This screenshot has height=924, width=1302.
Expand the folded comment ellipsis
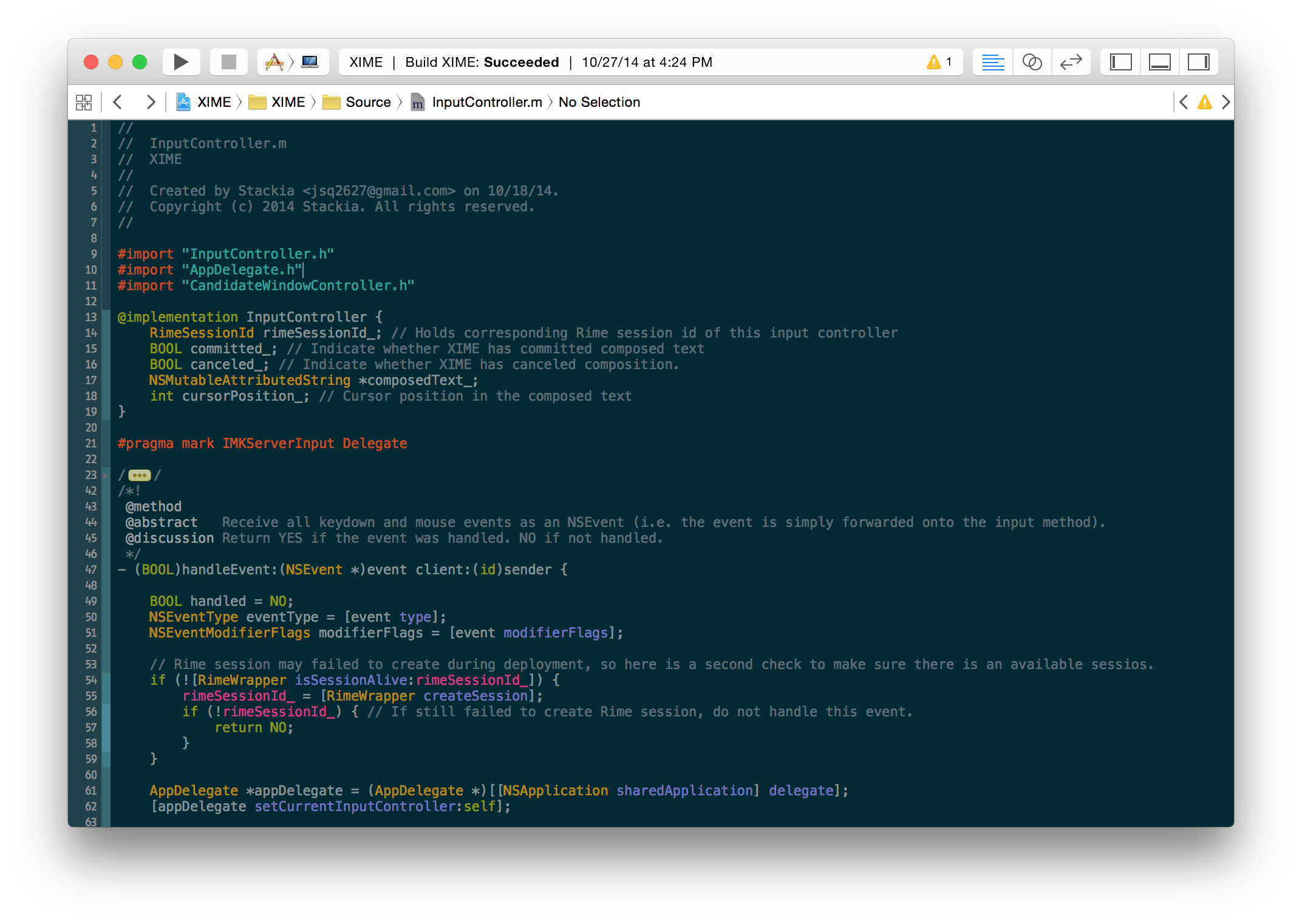(139, 475)
